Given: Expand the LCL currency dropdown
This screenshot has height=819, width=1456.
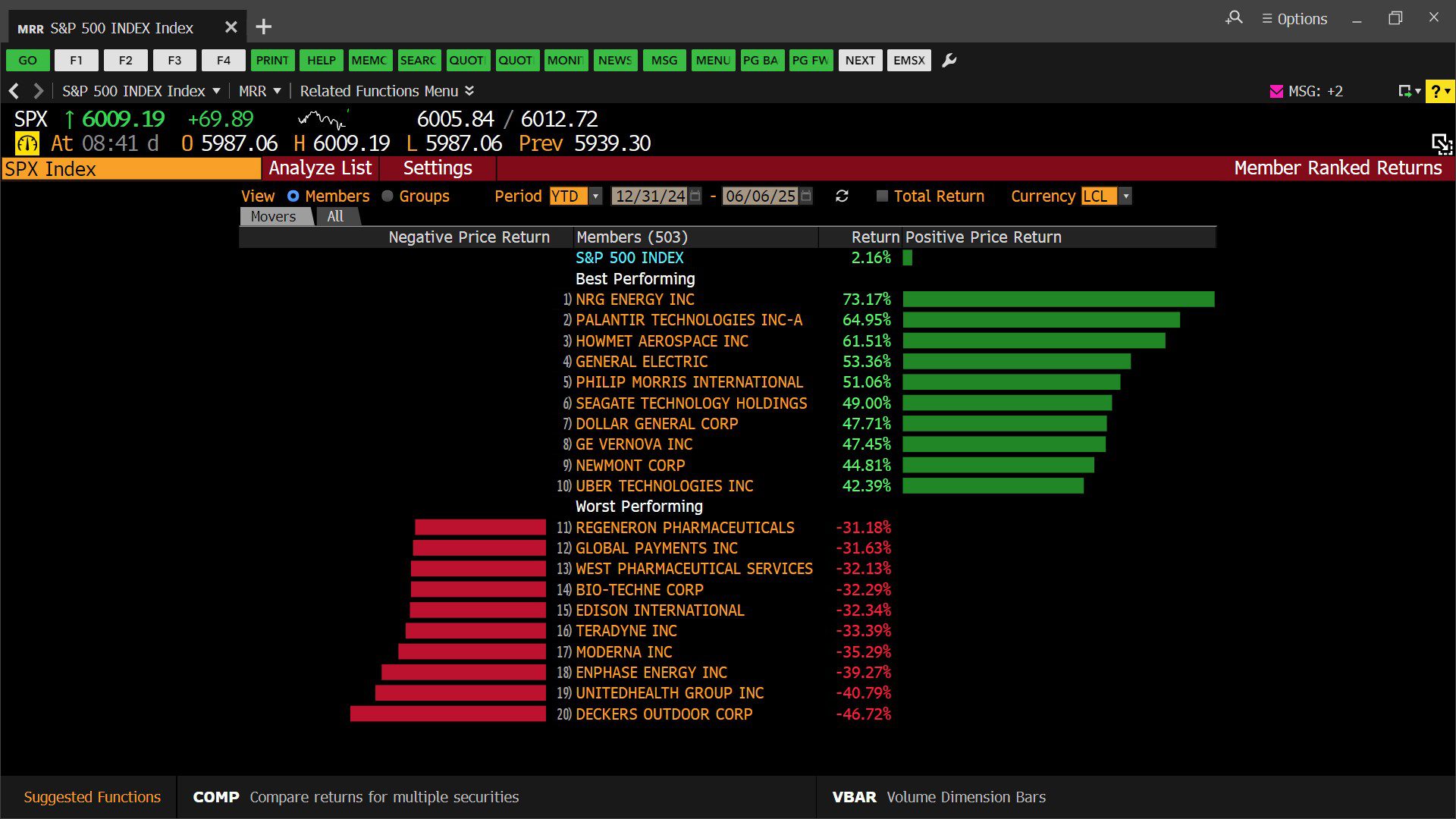Looking at the screenshot, I should [x=1126, y=196].
